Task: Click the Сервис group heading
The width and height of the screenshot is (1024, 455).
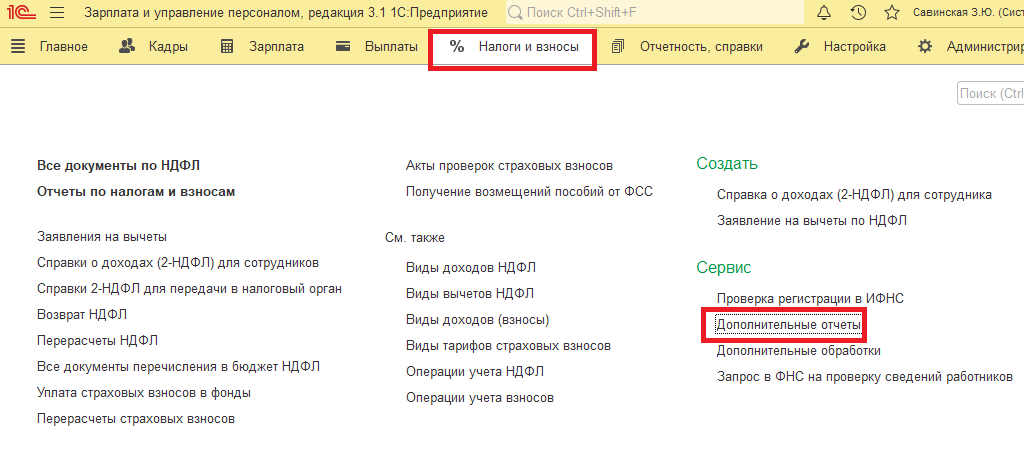Action: click(724, 267)
